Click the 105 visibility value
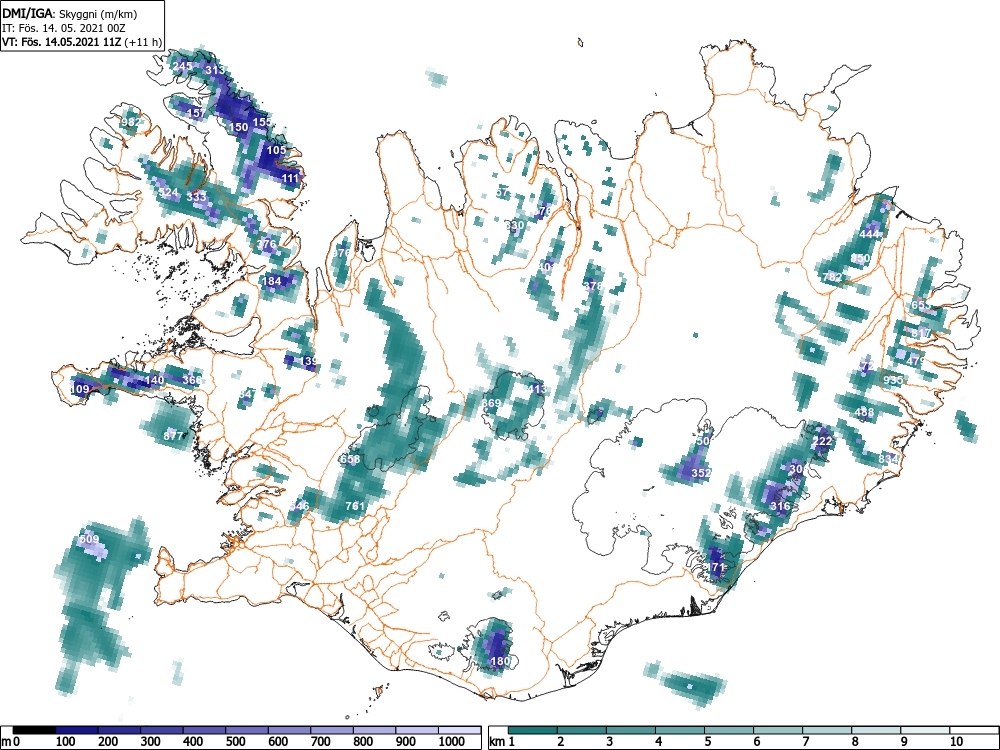The width and height of the screenshot is (1000, 750). [276, 151]
